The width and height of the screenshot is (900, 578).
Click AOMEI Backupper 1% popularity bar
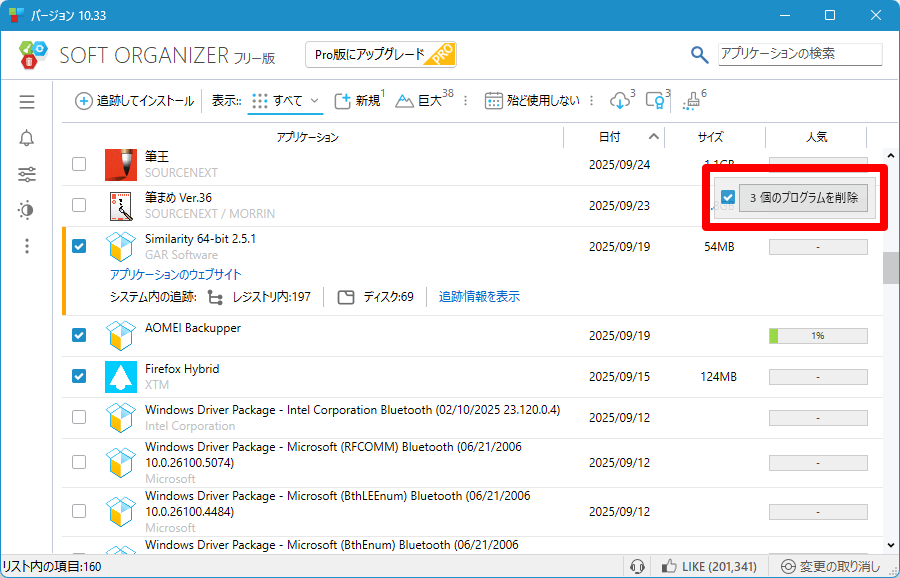coord(817,336)
